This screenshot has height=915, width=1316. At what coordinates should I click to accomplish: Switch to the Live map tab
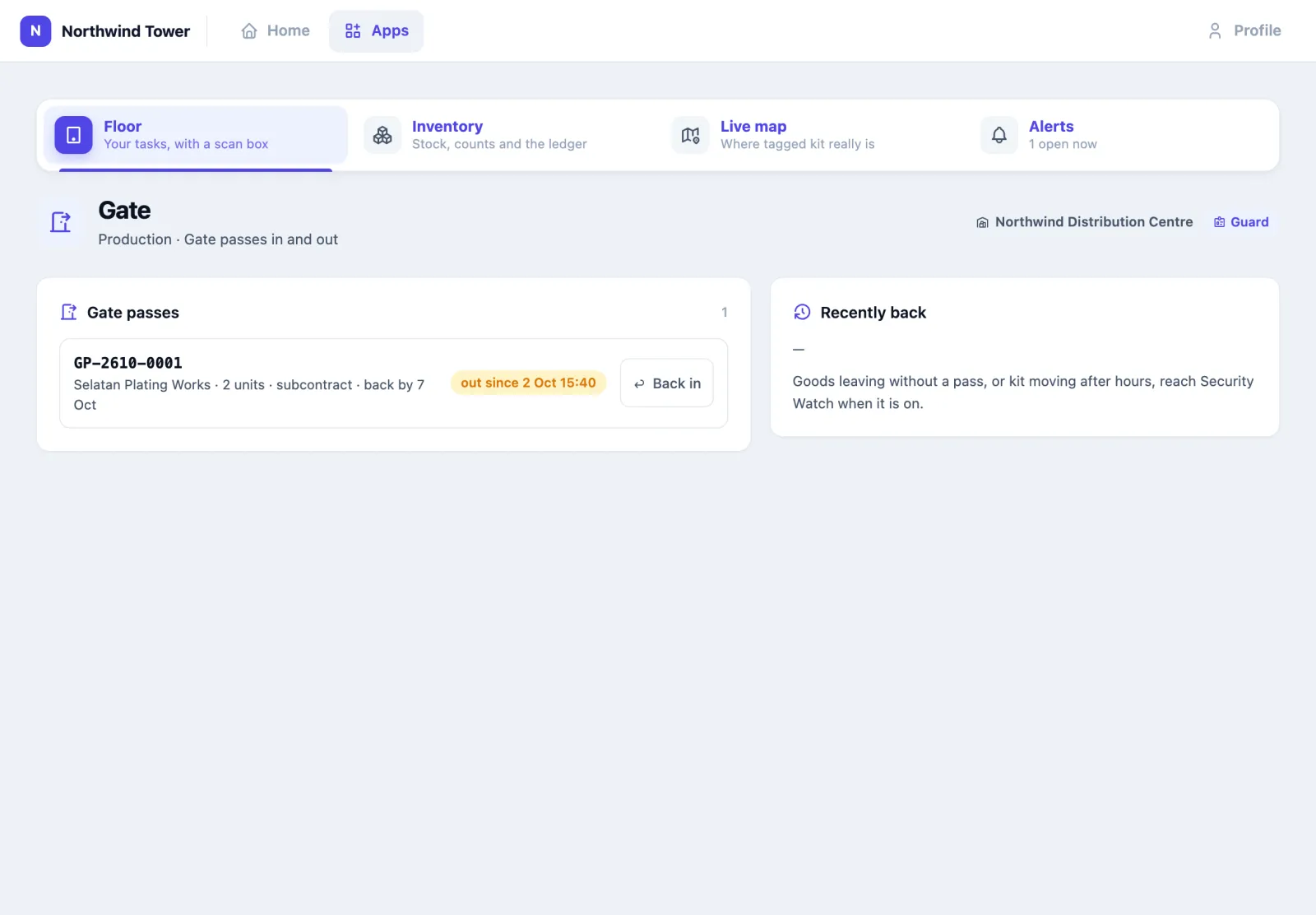pos(812,135)
